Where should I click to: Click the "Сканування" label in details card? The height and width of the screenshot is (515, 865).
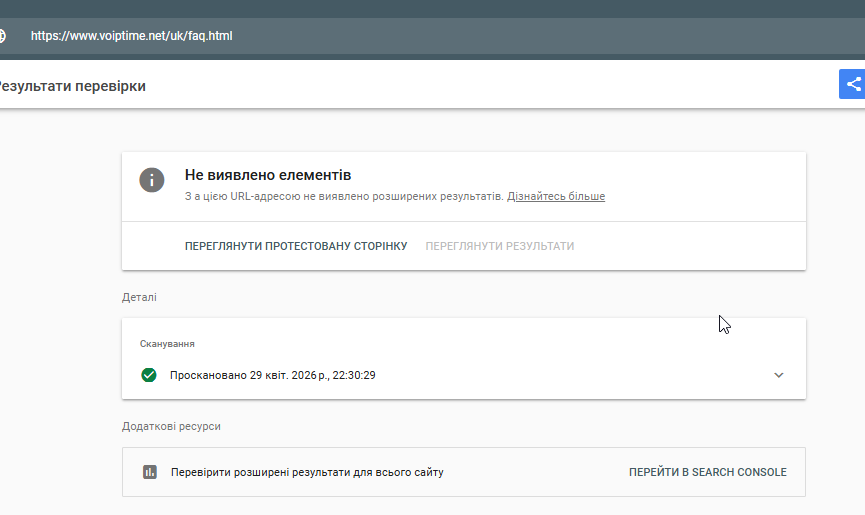coord(167,344)
